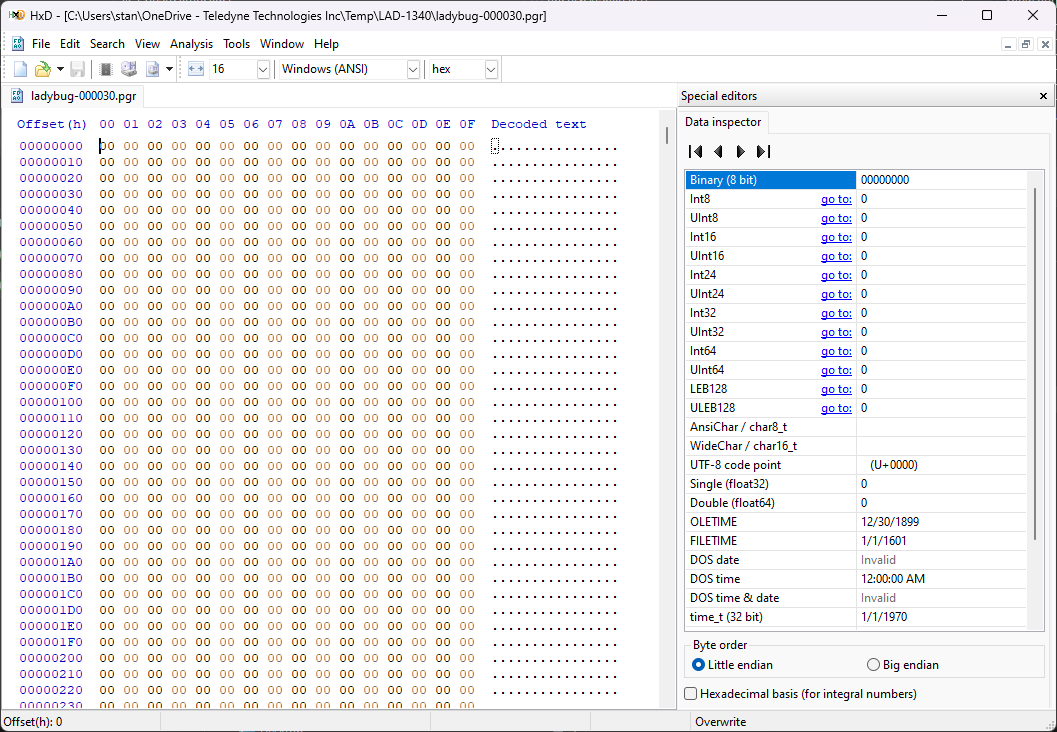The image size is (1057, 732).
Task: Click the go to link for Int64
Action: click(836, 350)
